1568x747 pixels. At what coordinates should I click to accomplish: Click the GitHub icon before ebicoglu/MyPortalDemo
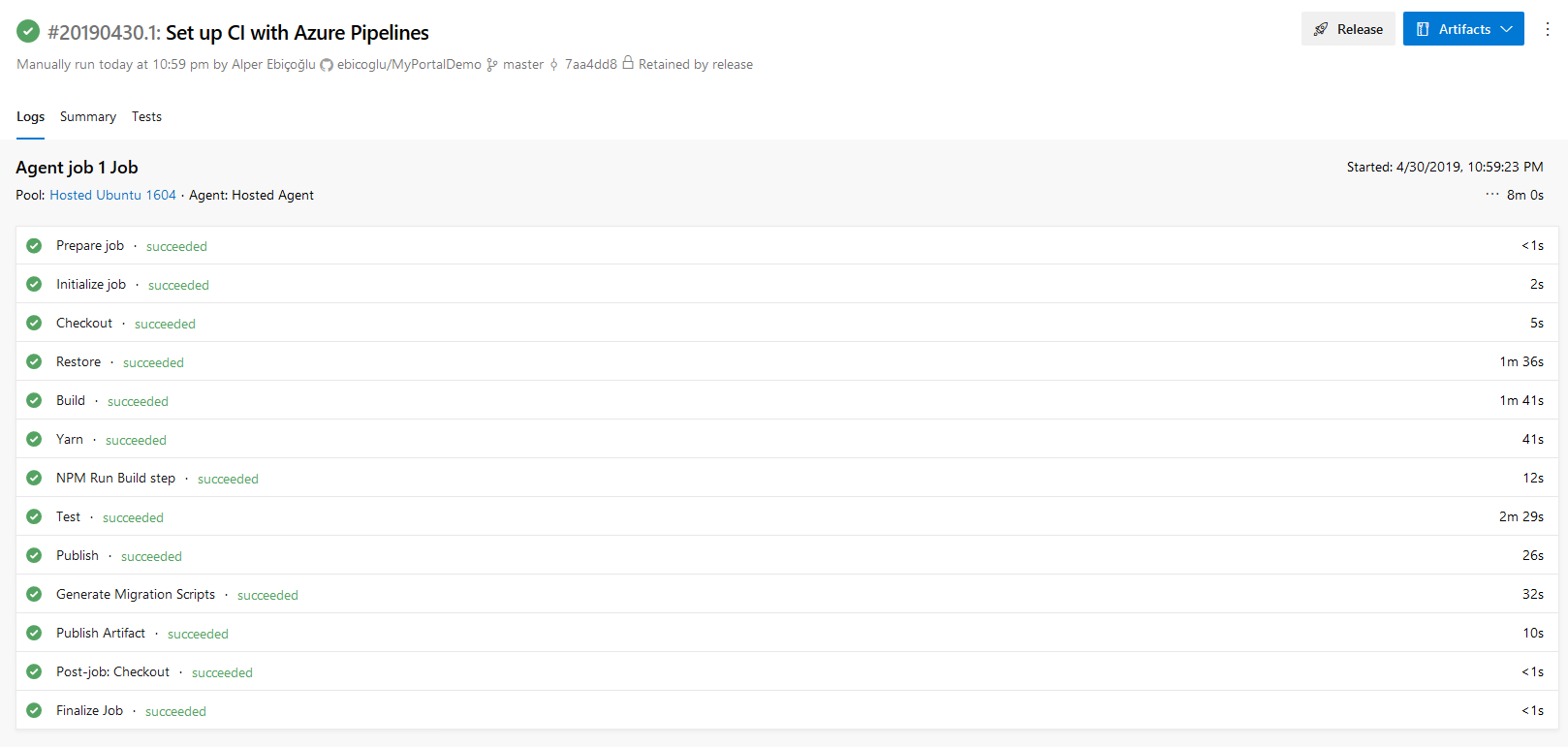327,65
